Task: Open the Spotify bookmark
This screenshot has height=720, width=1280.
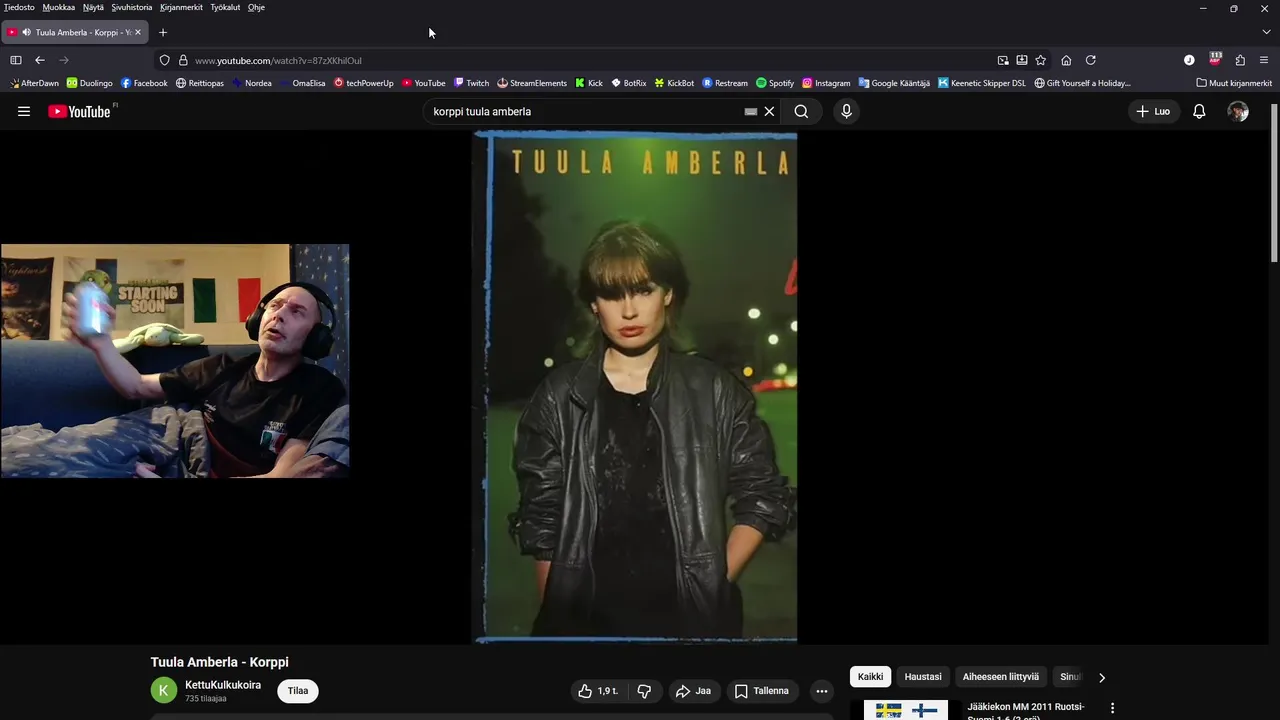Action: (x=775, y=83)
